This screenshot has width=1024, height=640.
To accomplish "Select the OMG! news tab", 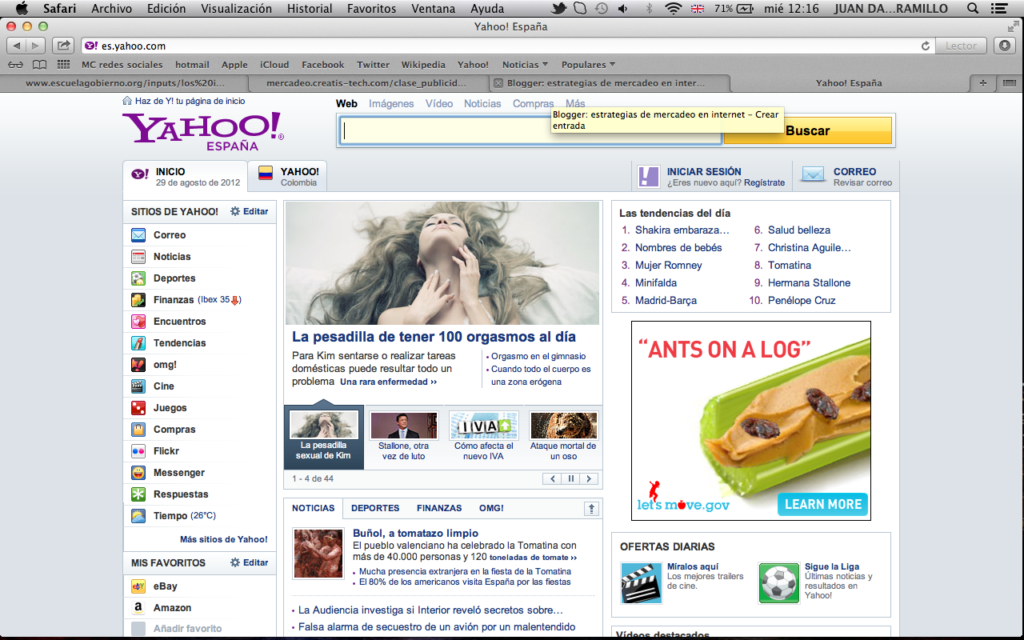I will (x=491, y=508).
